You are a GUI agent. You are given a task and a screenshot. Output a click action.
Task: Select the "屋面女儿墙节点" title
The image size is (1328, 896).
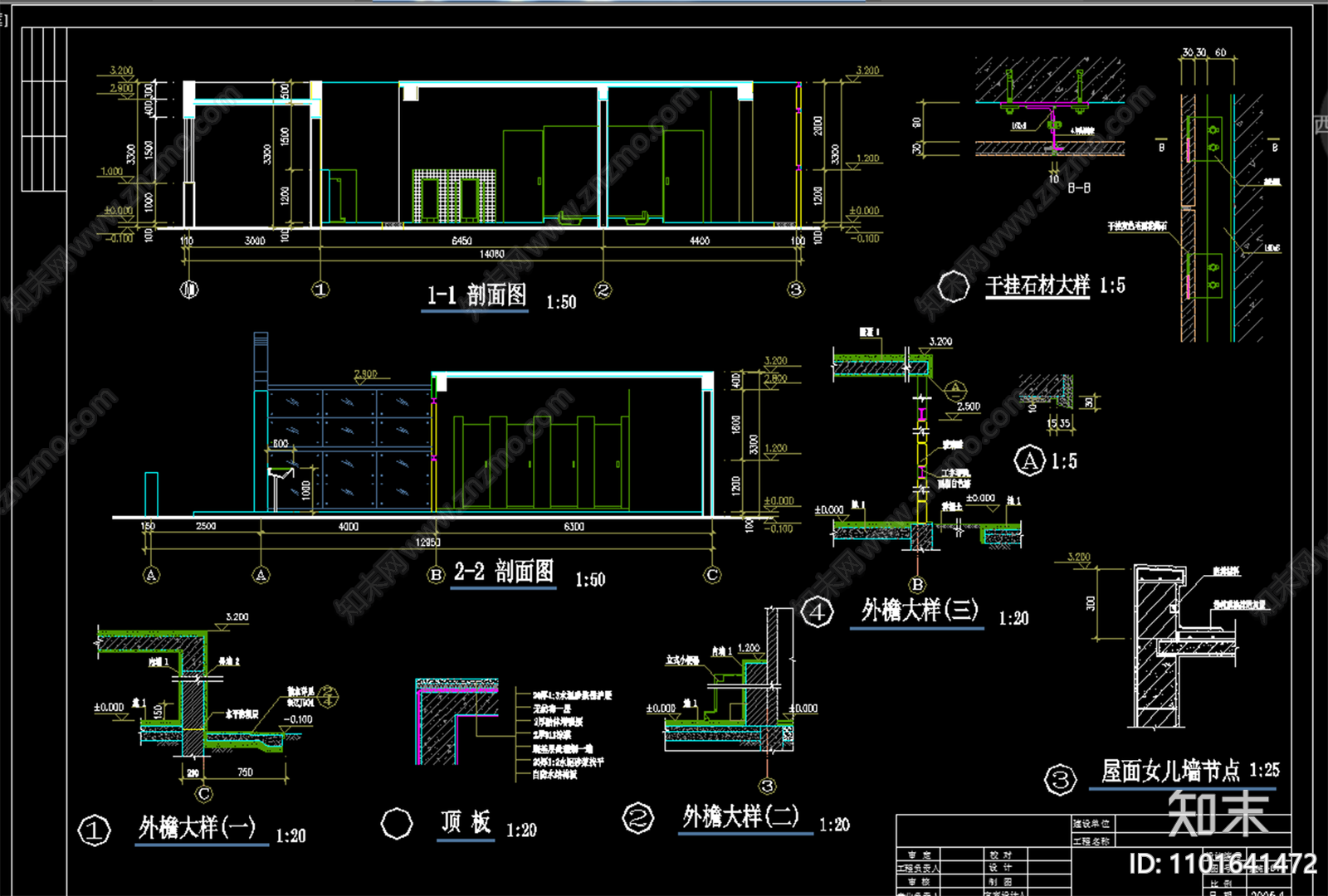point(1170,771)
